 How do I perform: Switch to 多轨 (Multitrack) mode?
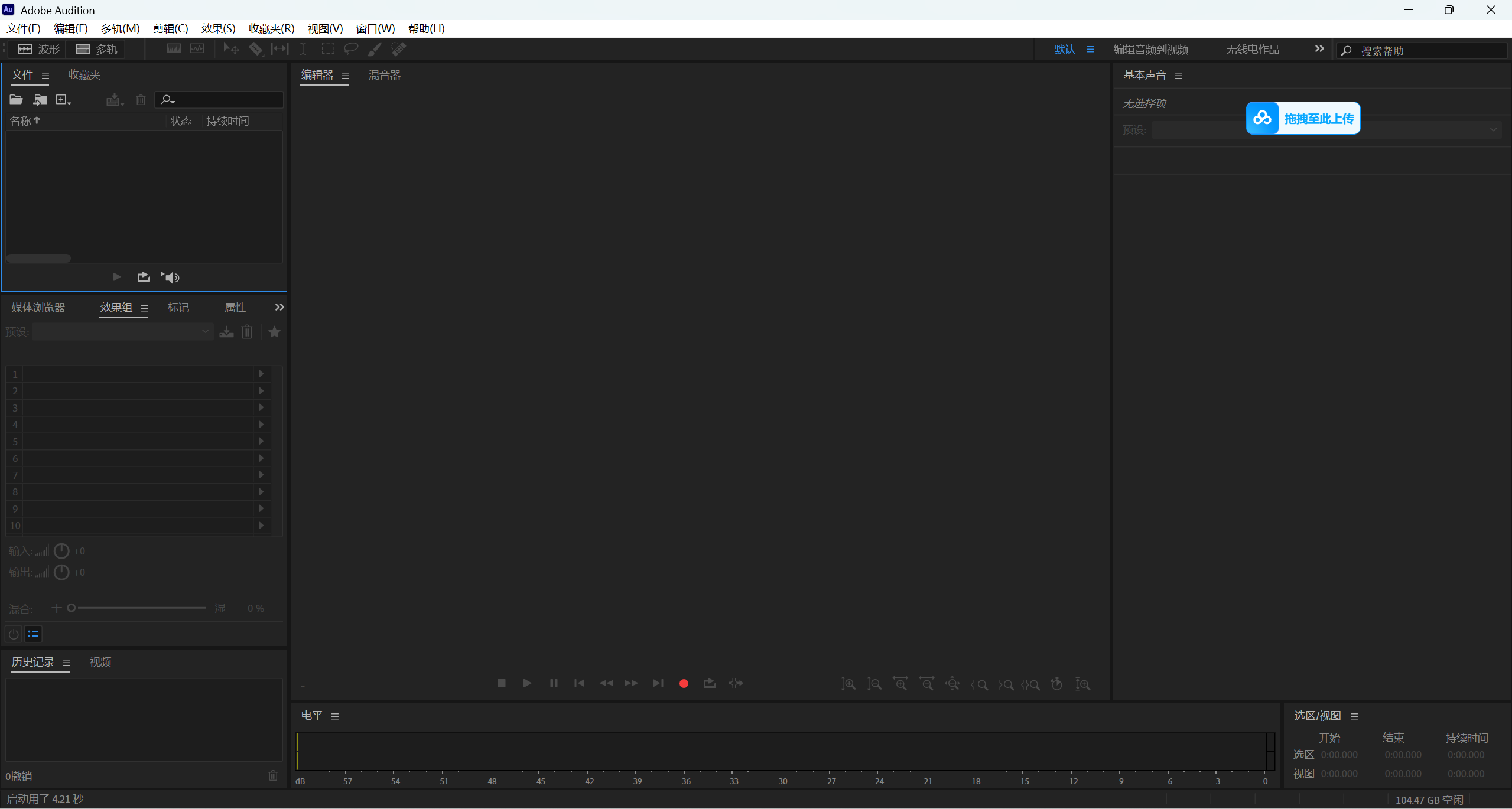coord(96,49)
